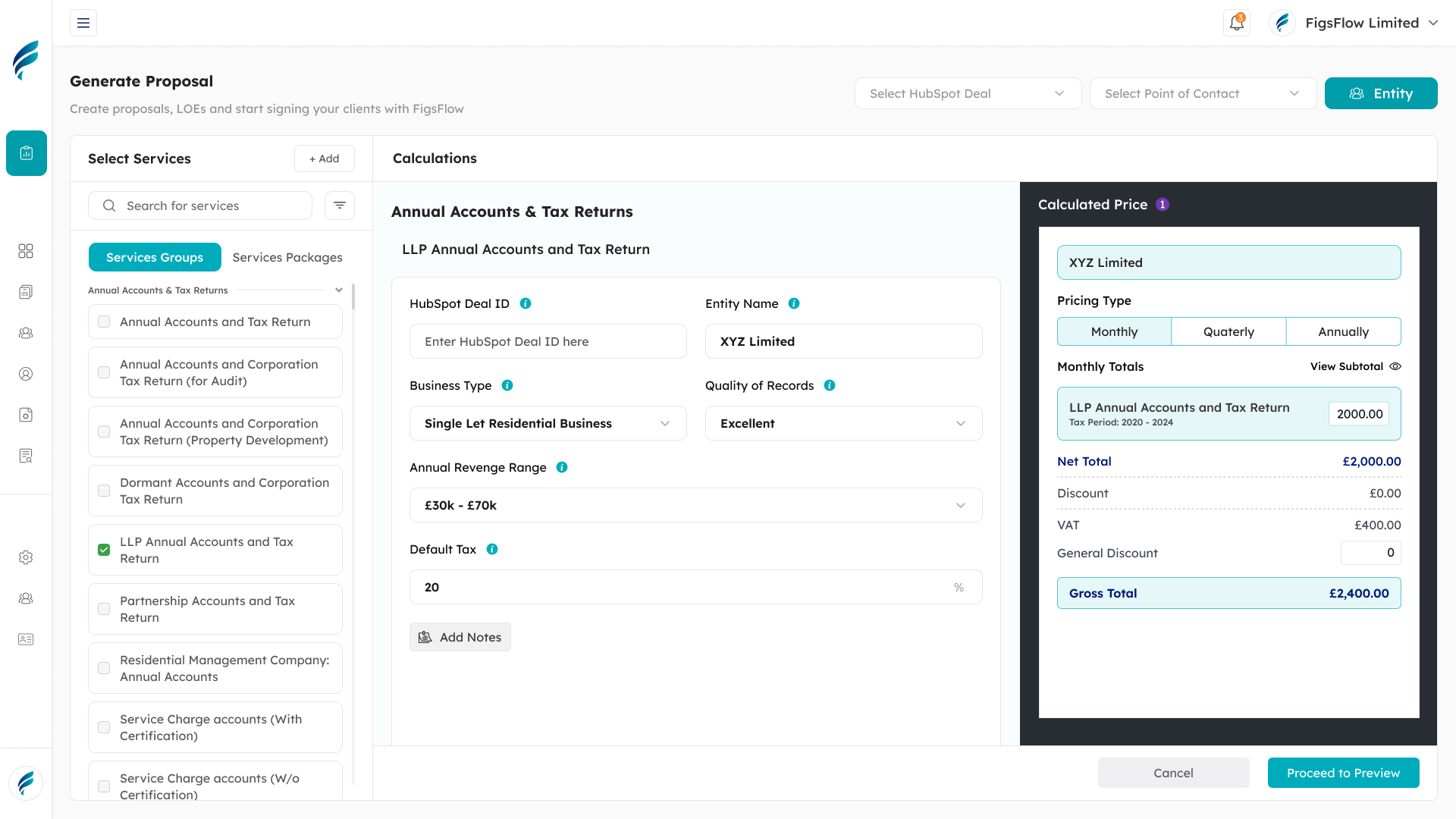
Task: Click the service filter icon
Action: click(340, 206)
